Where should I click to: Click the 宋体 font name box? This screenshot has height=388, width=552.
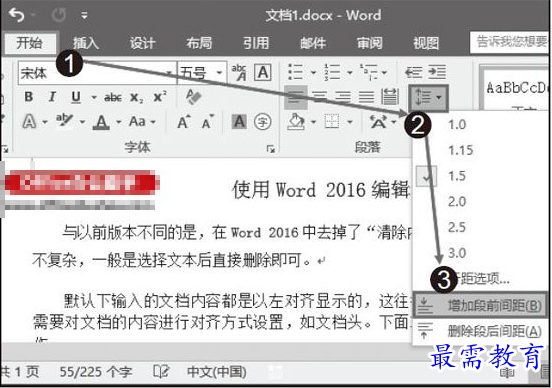96,73
